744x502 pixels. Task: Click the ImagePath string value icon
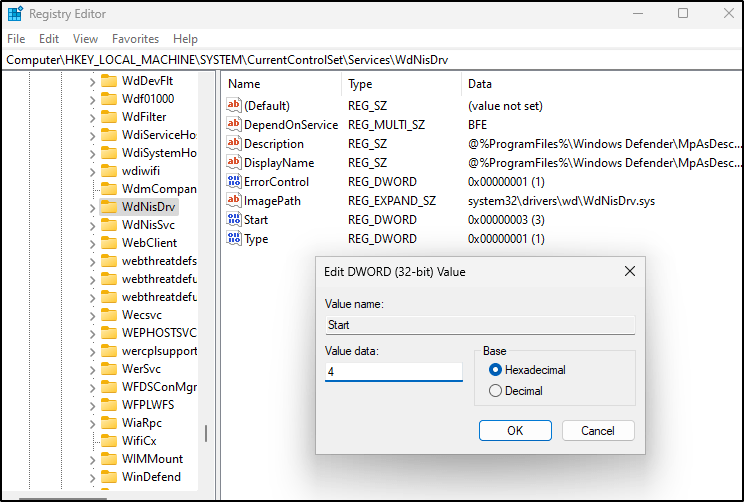[235, 201]
